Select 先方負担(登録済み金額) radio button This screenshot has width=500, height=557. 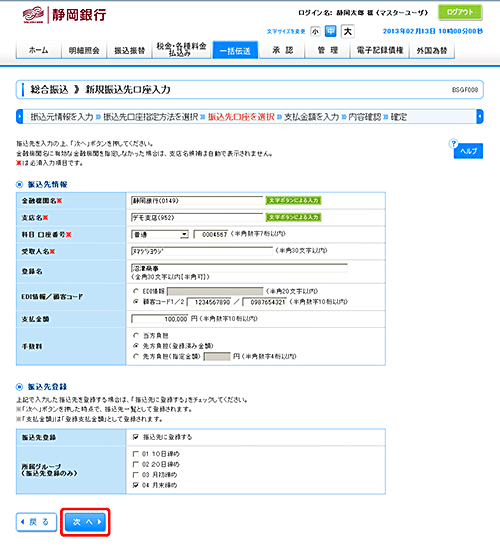[x=136, y=346]
